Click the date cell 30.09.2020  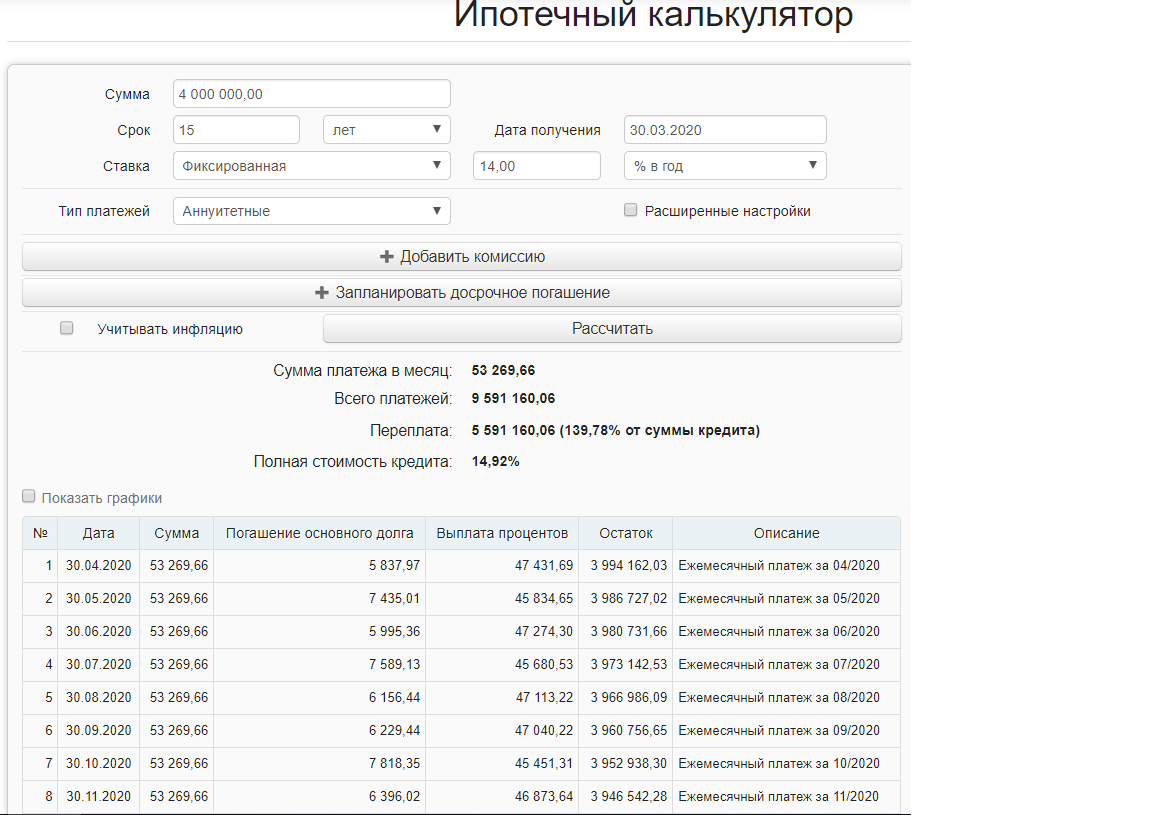[98, 730]
